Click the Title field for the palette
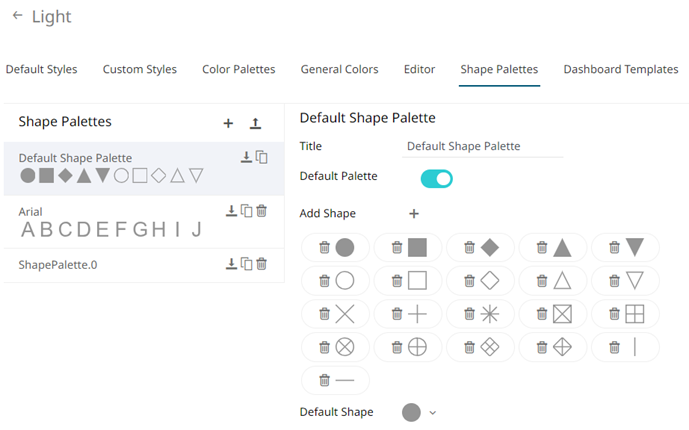 coord(483,146)
